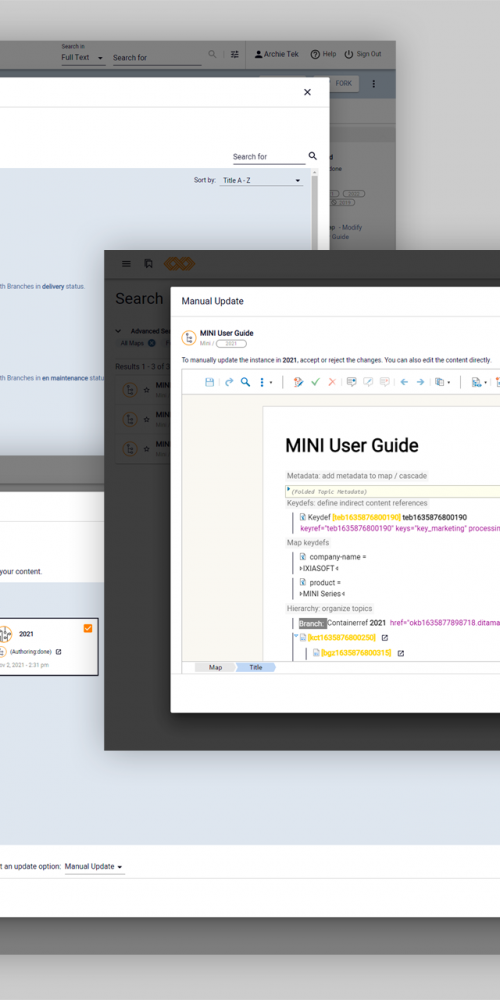Accept change with the green checkmark icon

coord(315,382)
